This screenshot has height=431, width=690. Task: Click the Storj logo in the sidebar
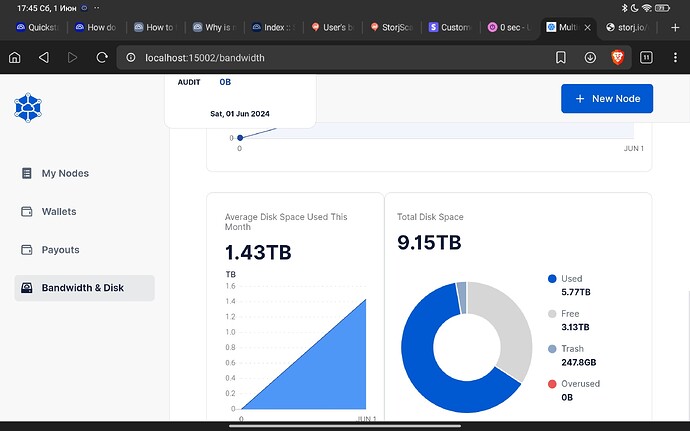[29, 108]
